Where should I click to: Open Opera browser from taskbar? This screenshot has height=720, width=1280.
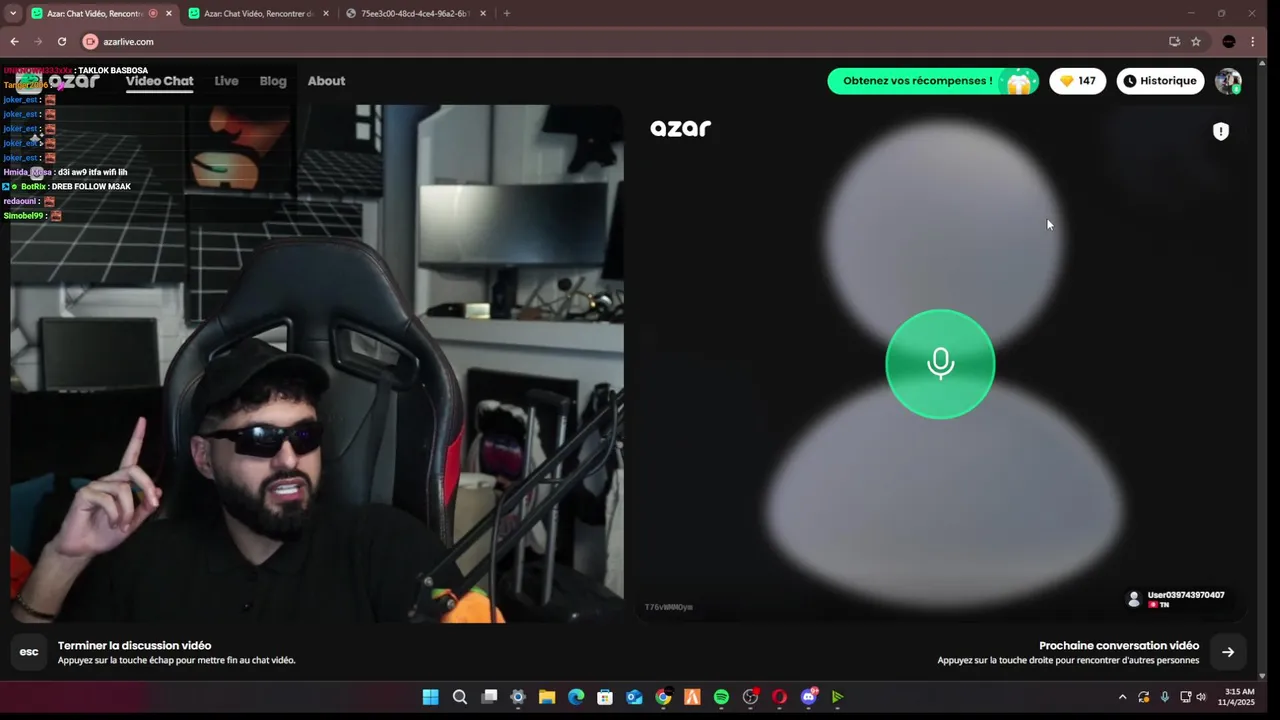click(x=779, y=697)
